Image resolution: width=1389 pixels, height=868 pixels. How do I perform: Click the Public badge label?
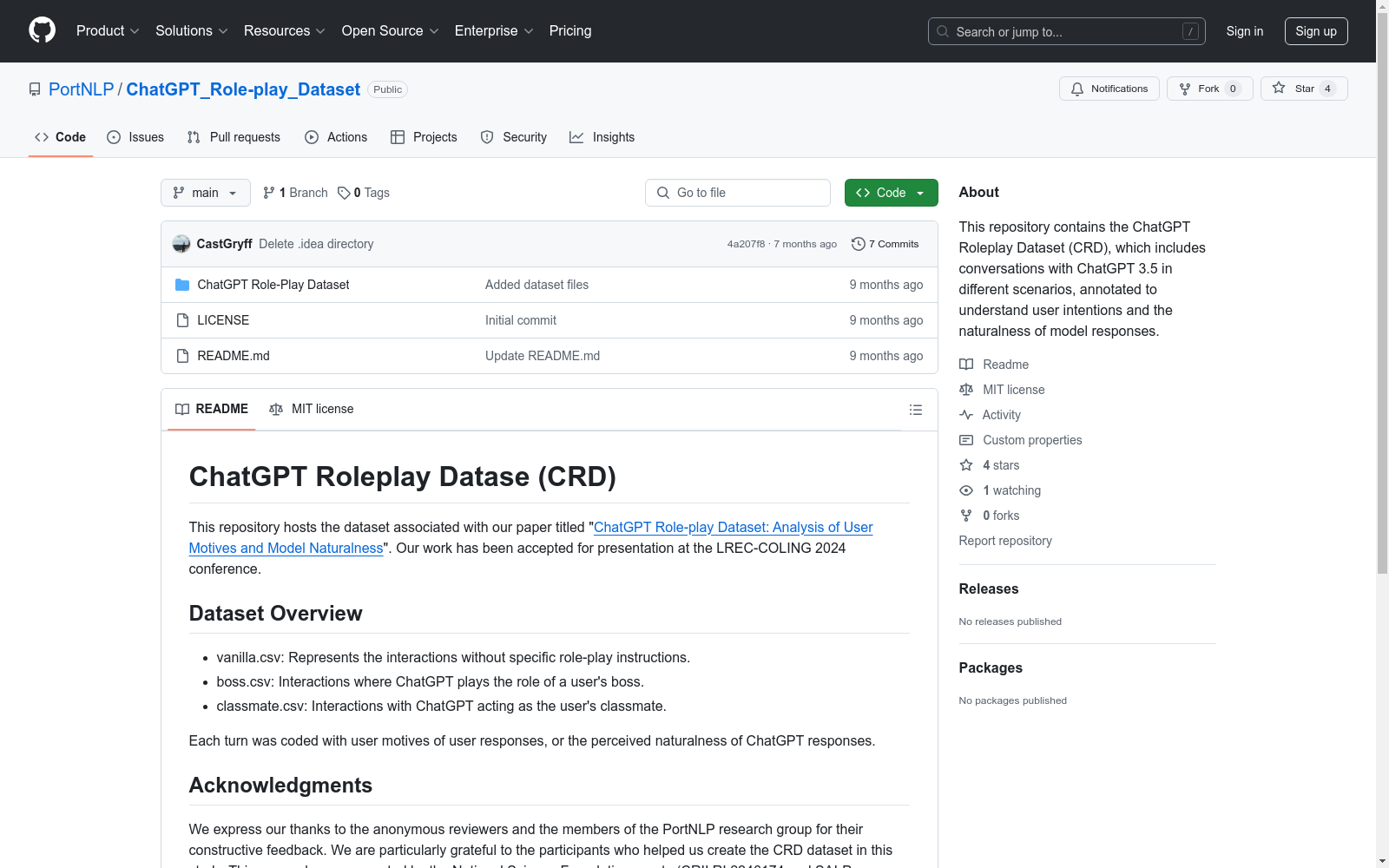(x=388, y=89)
